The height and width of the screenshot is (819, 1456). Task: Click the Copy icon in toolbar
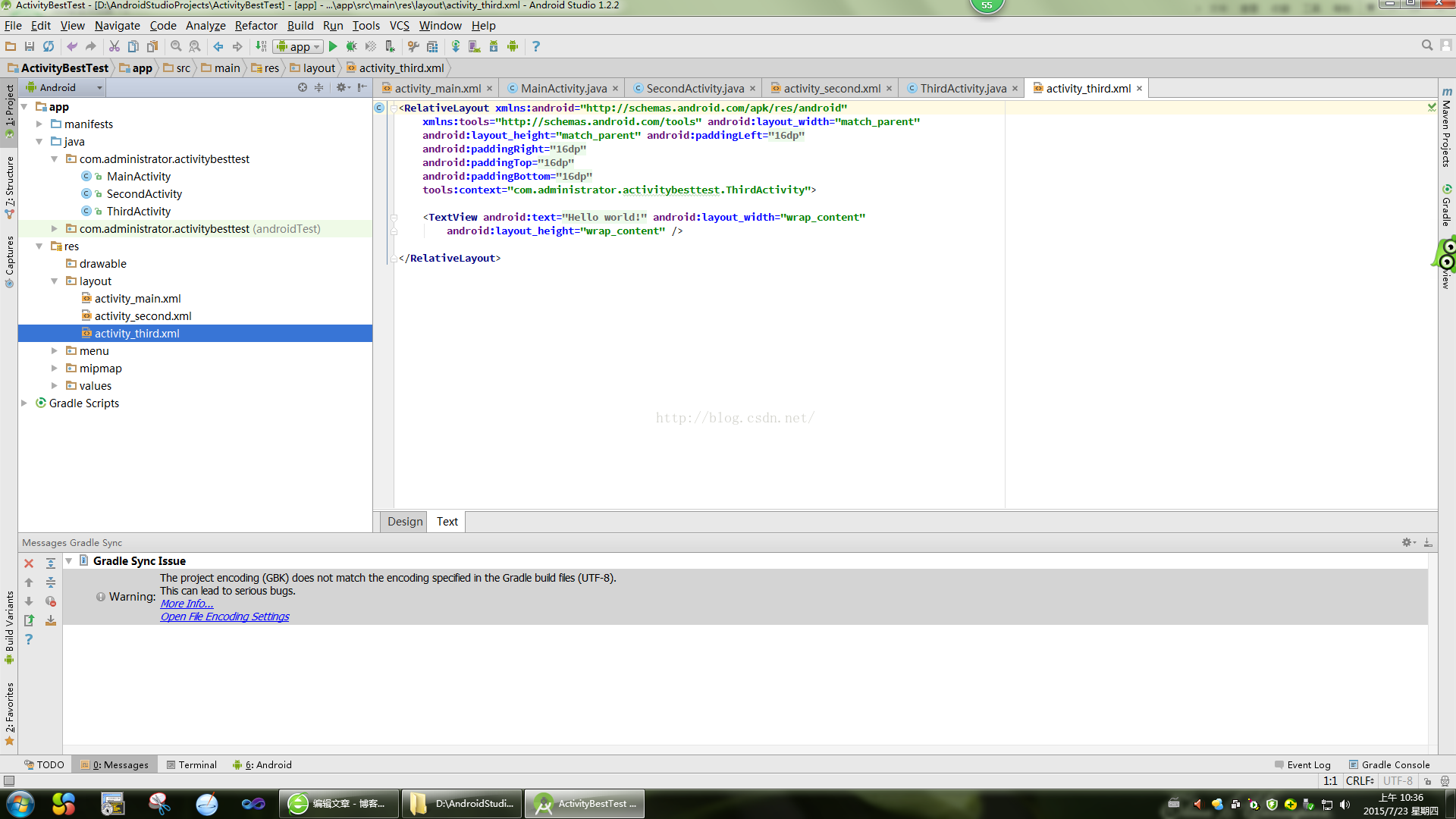133,46
